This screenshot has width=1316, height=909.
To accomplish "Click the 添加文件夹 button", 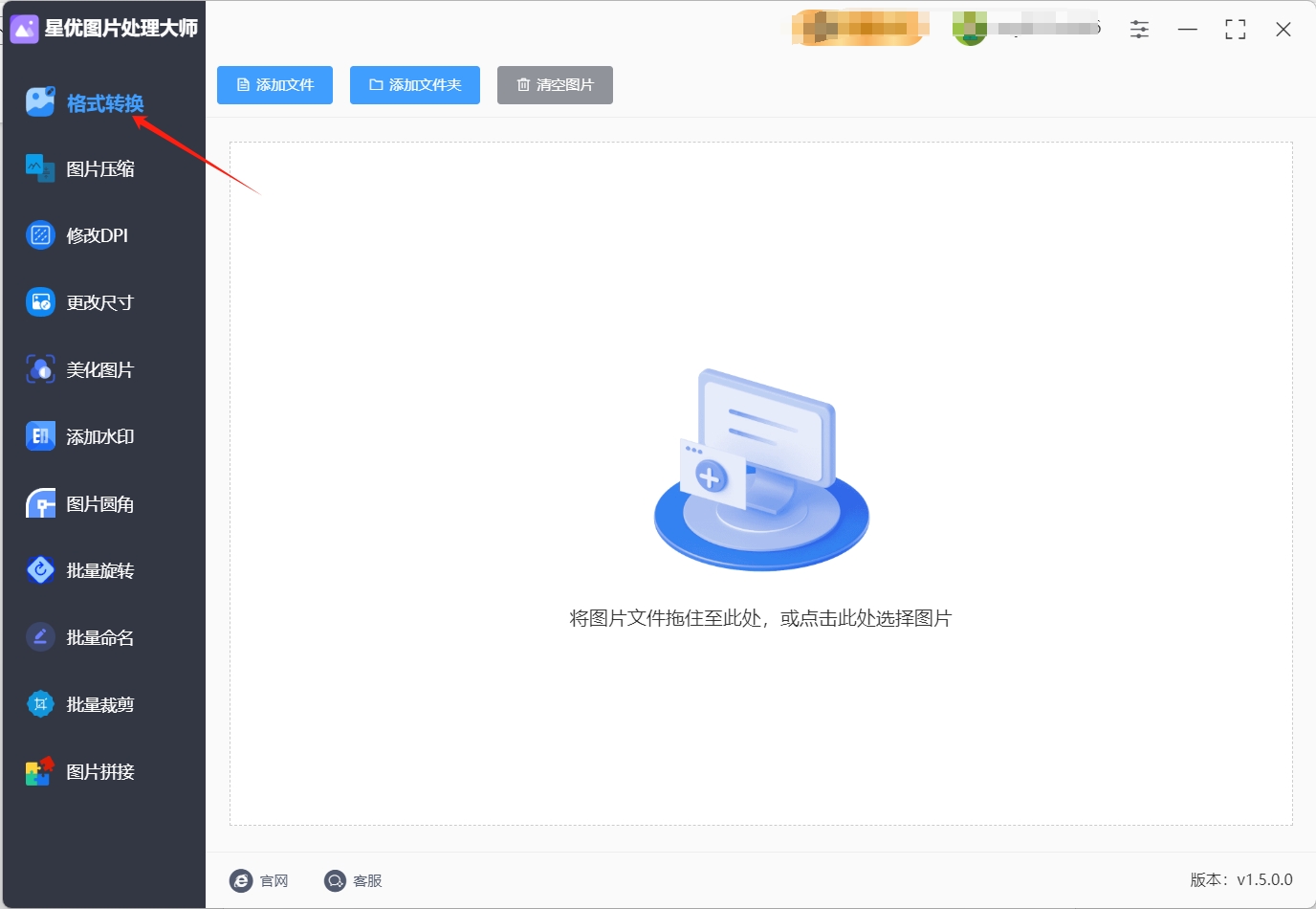I will 415,85.
